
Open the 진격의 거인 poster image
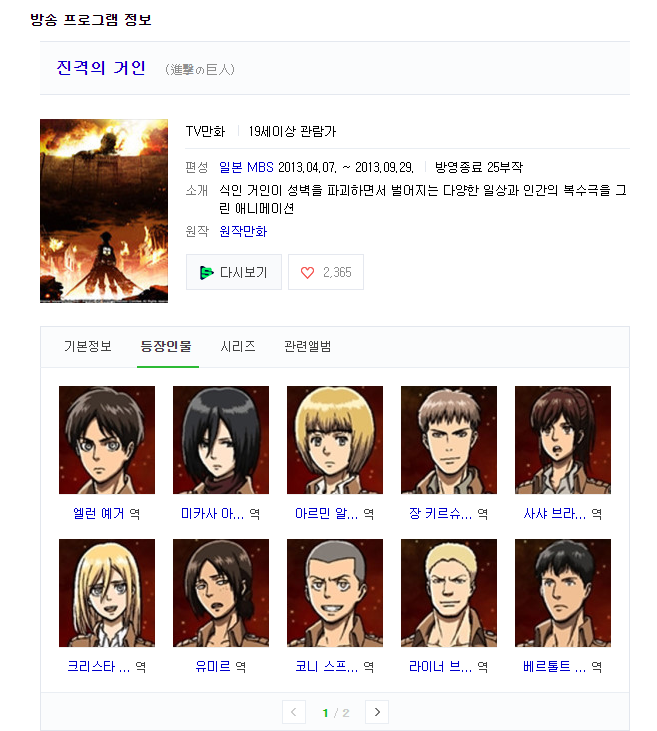pyautogui.click(x=104, y=211)
